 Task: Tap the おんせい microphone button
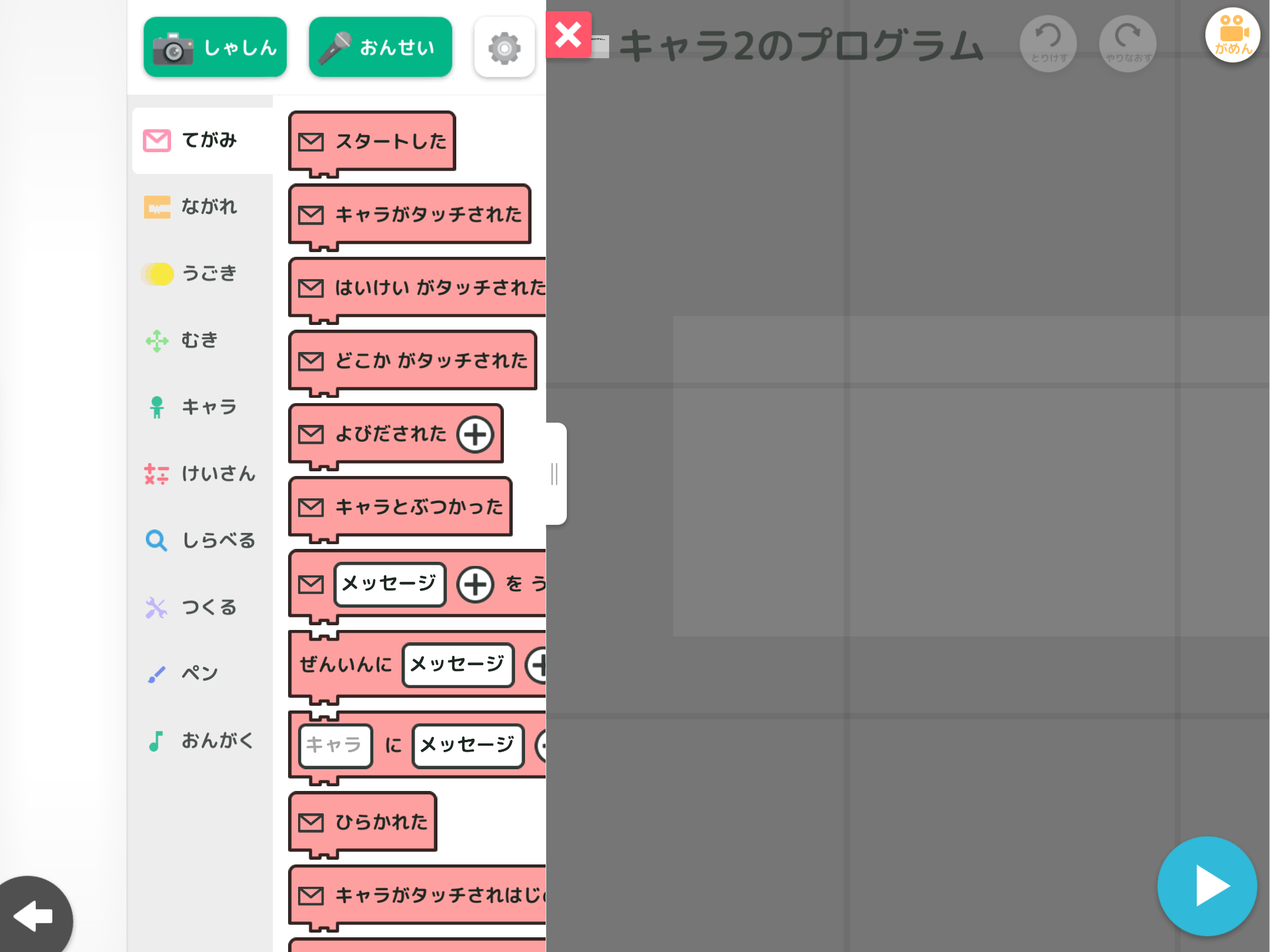pyautogui.click(x=380, y=47)
